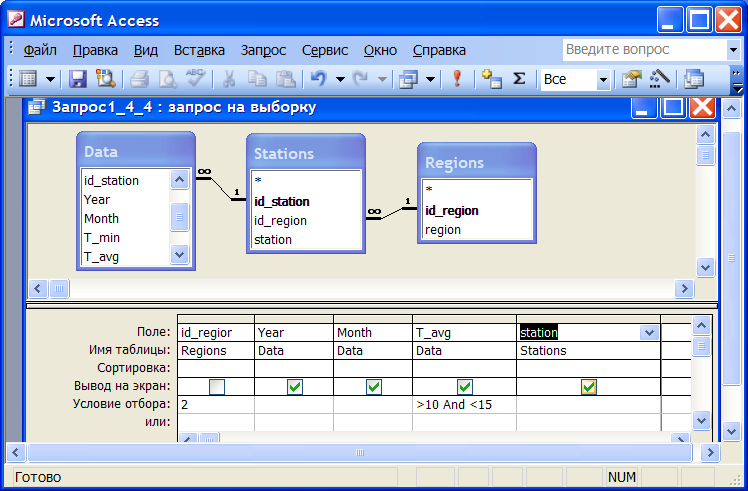Screen dimensions: 748x491
Task: Click the criteria cell containing 2
Action: pos(216,405)
